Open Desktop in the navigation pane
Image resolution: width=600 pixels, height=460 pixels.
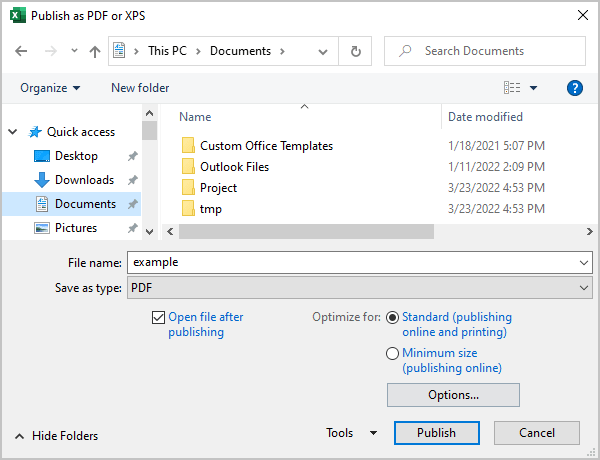(x=76, y=156)
